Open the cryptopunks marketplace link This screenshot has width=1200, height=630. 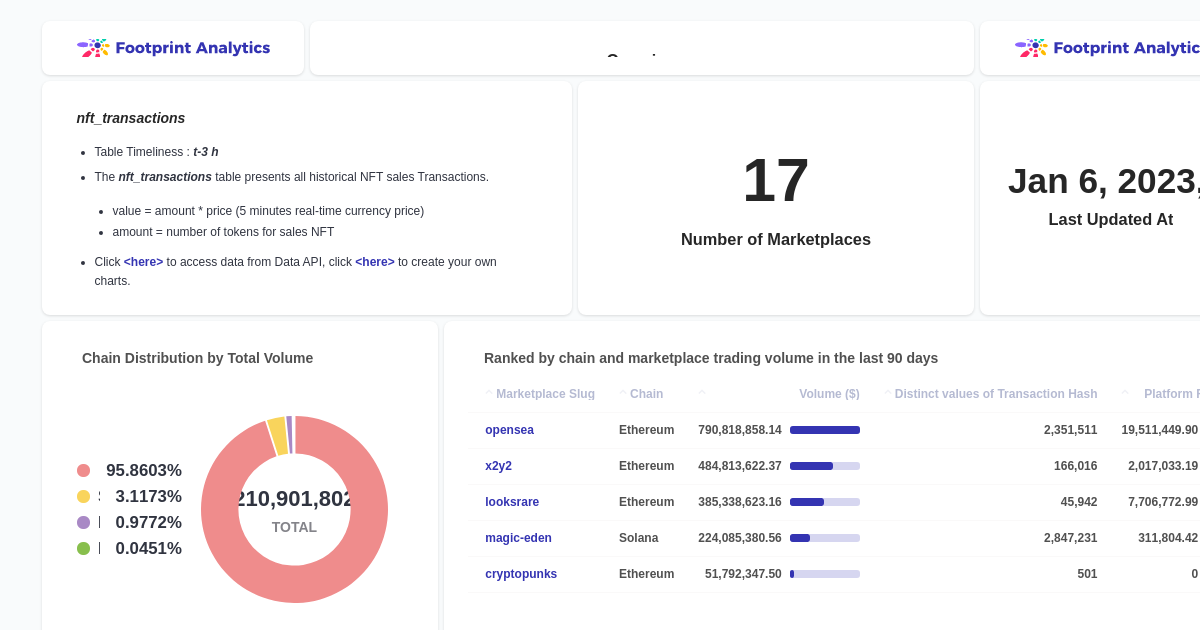(x=521, y=574)
